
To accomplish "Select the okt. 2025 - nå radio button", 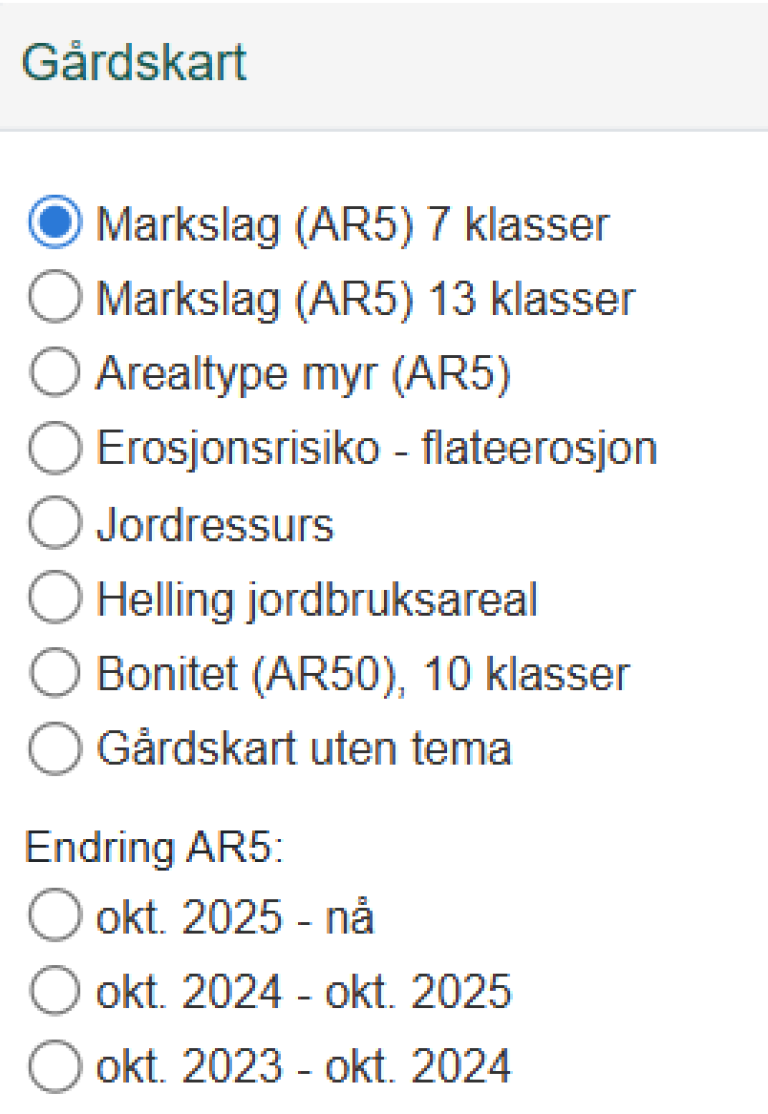I will click(x=54, y=917).
